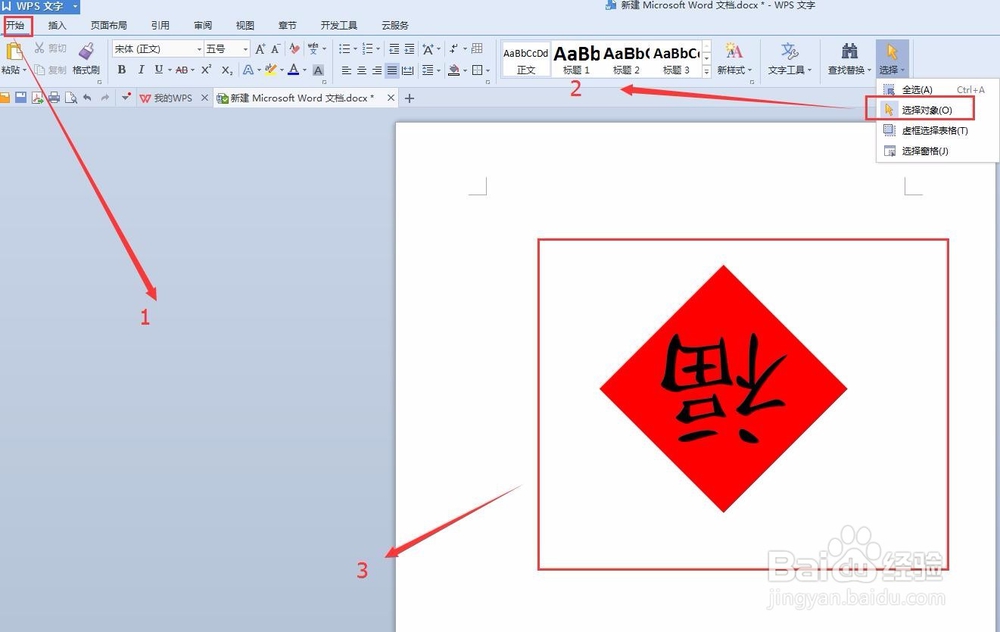Open the font name dropdown showing 宋体
1000x632 pixels.
(x=198, y=47)
